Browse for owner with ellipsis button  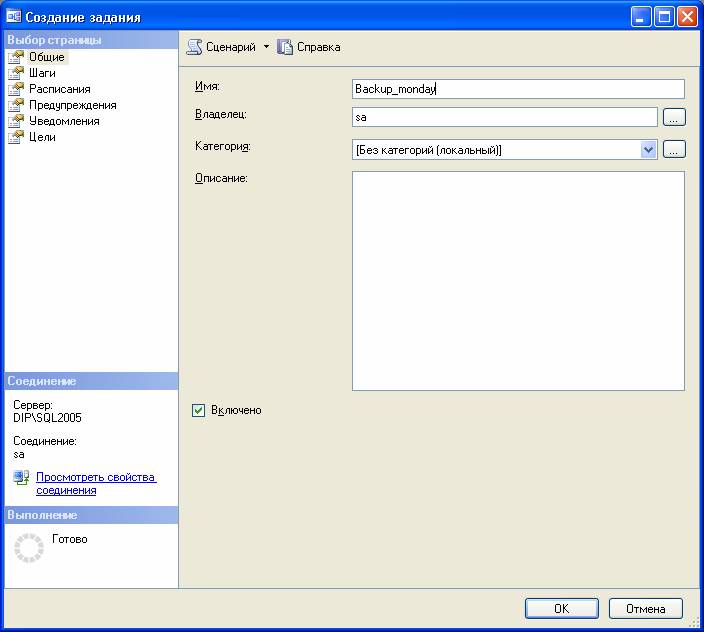tap(674, 117)
